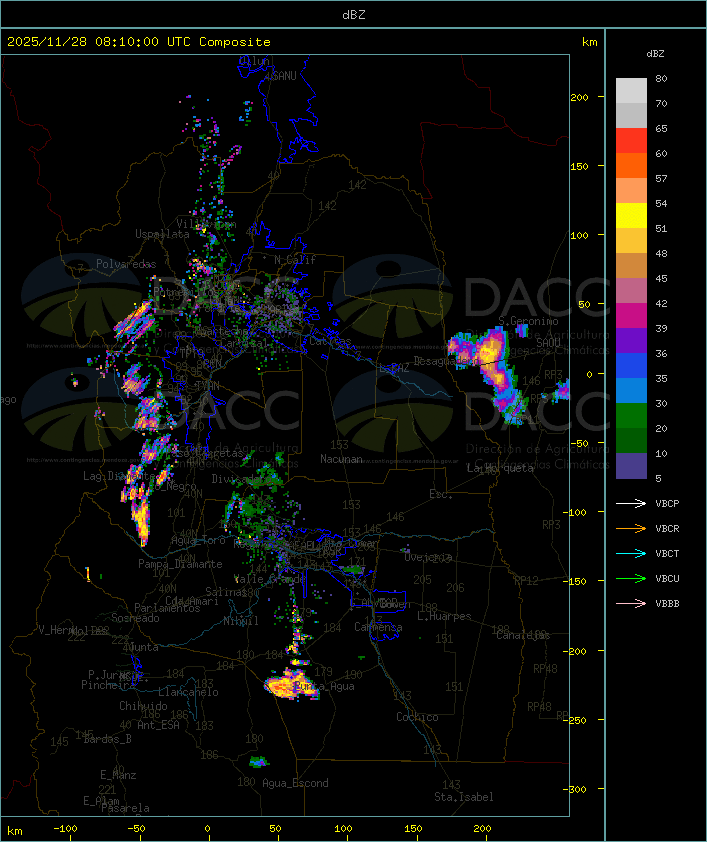Click the orange VBCR arrow symbol
This screenshot has height=842, width=707.
(631, 528)
